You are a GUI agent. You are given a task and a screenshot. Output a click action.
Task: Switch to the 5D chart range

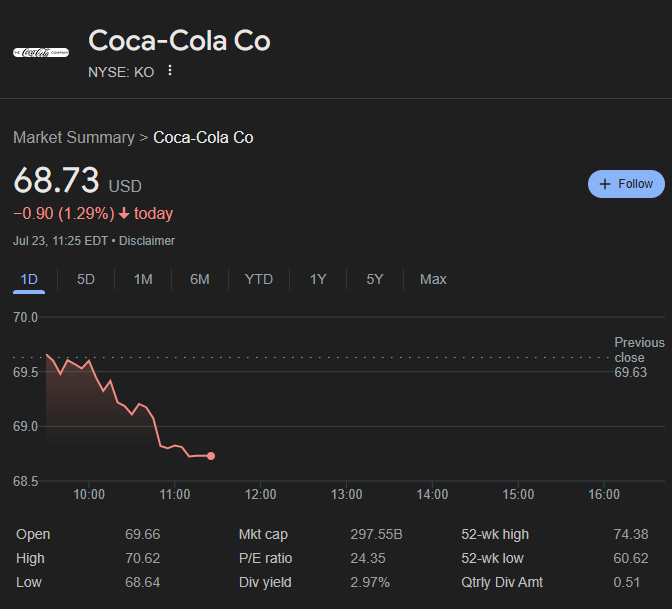(86, 279)
